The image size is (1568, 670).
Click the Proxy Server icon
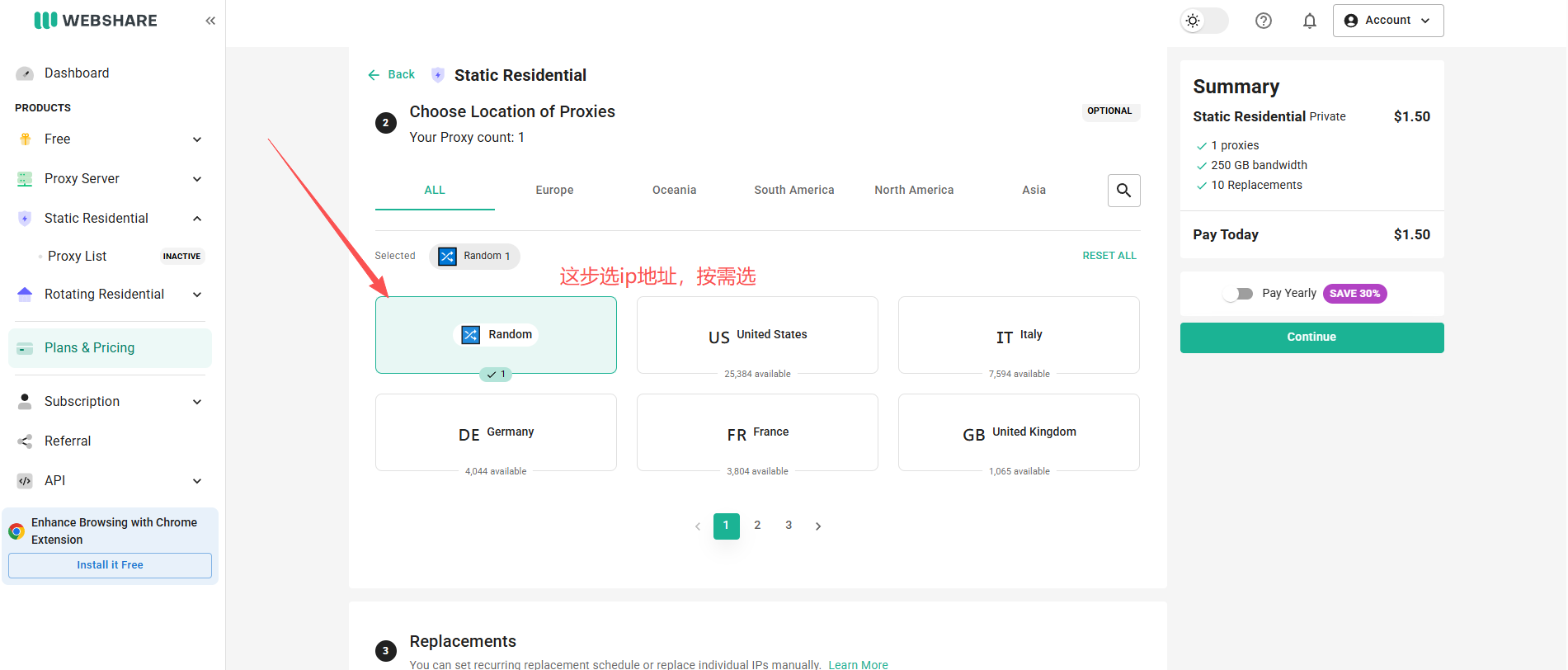pyautogui.click(x=25, y=179)
